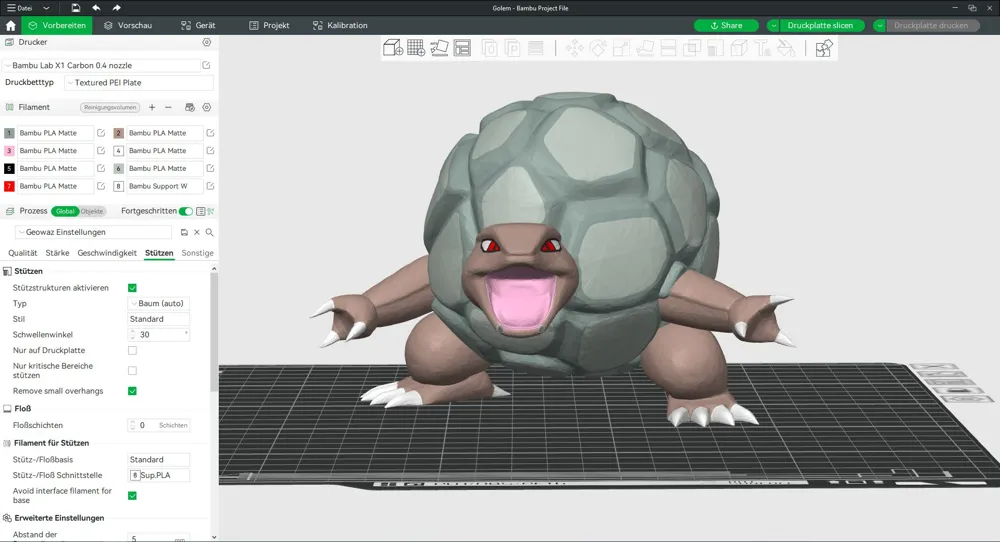Switch to the Kalibration tab
The height and width of the screenshot is (542, 1000).
click(340, 26)
